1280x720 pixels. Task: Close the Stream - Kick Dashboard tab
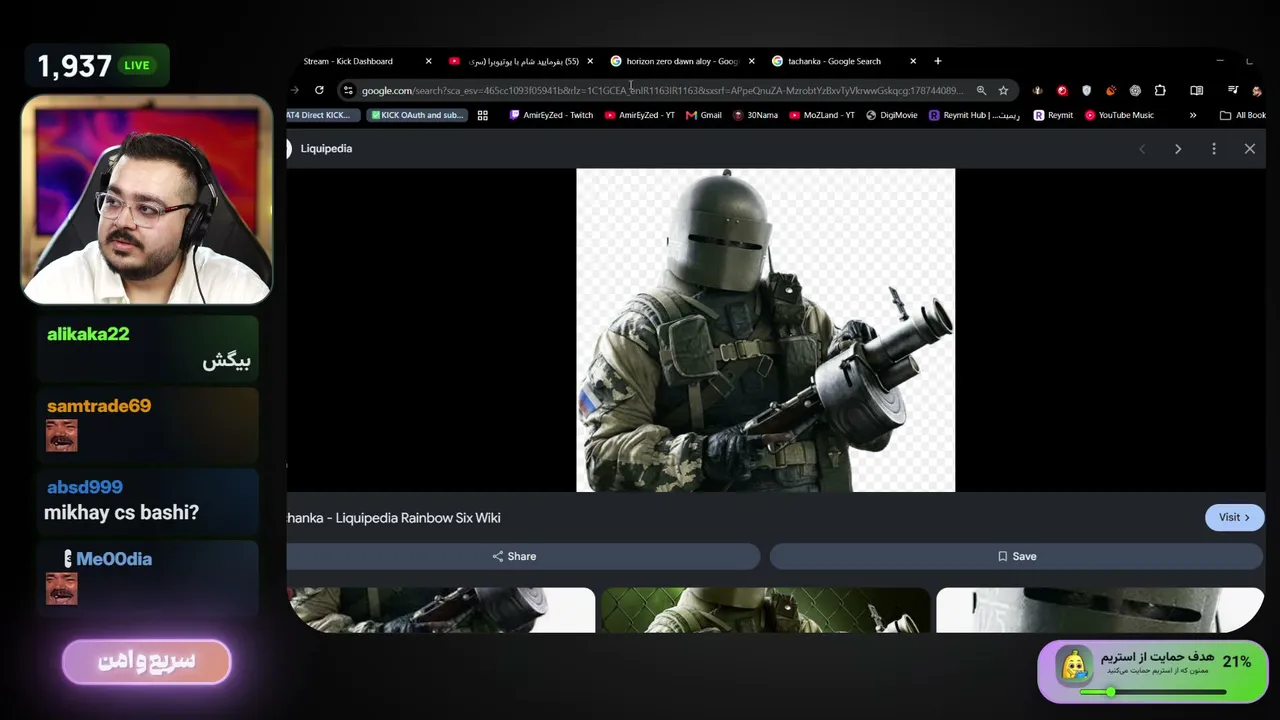(429, 61)
